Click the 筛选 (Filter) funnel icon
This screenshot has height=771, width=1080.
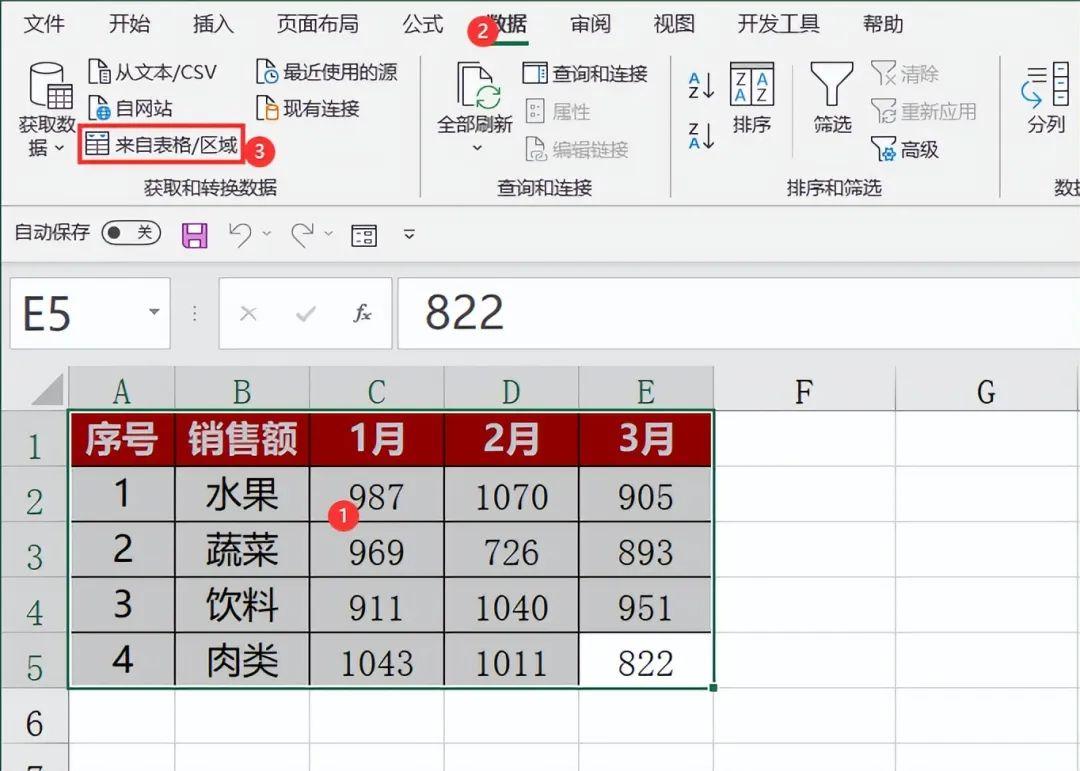(x=831, y=87)
